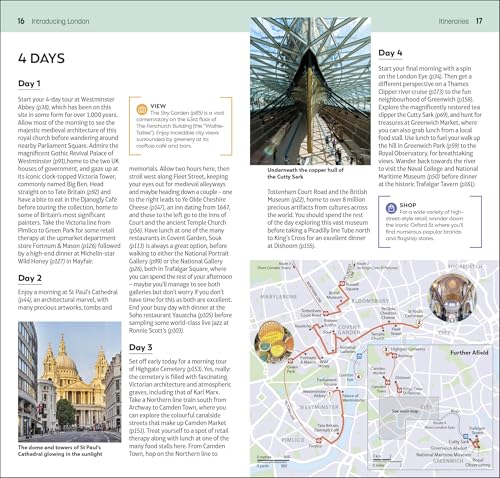Click the shopping bag SHOP icon
Viewport: 500px width, 478px height.
pyautogui.click(x=391, y=208)
